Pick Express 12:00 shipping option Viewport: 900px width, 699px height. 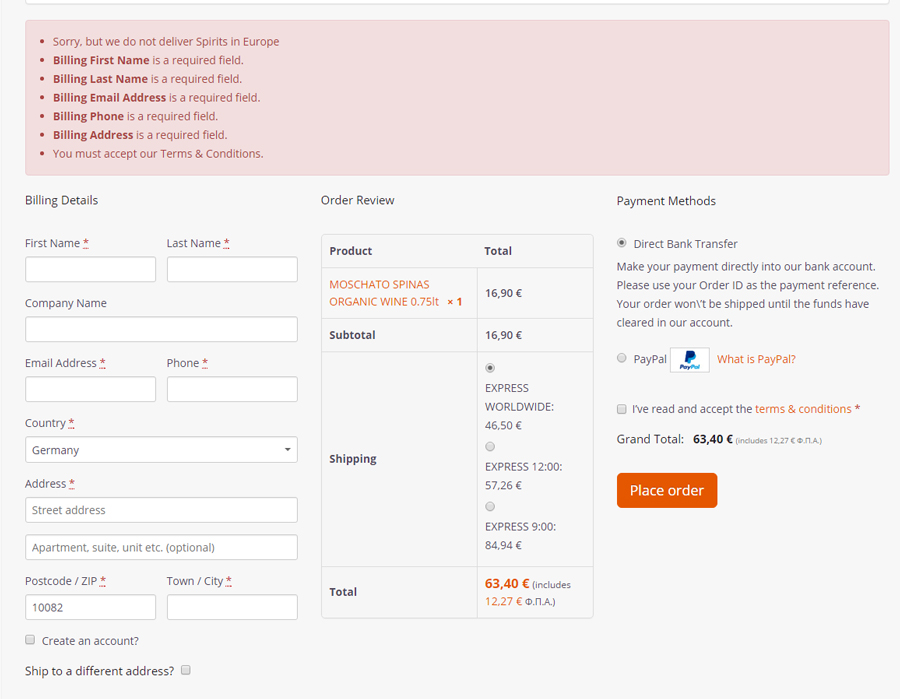coord(490,447)
